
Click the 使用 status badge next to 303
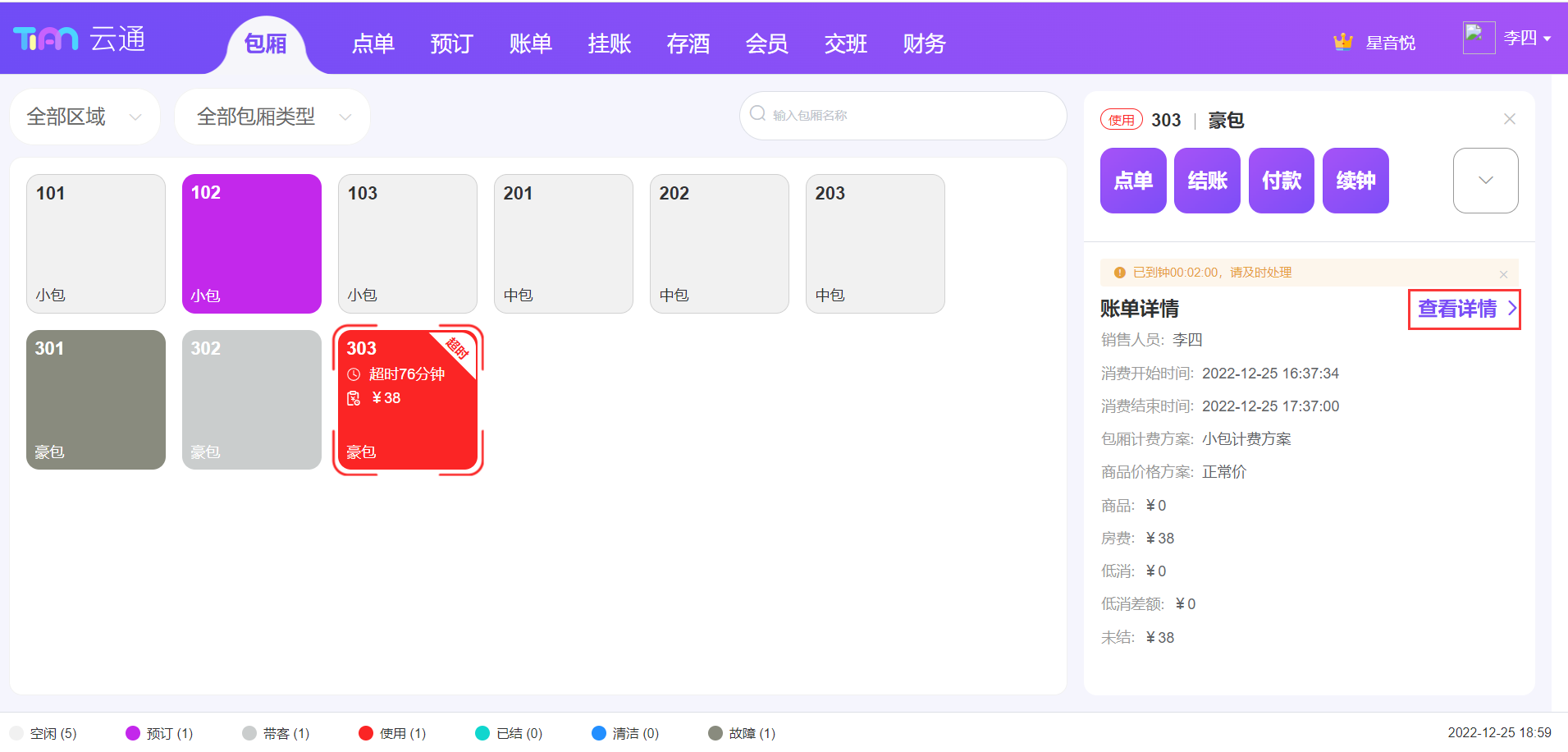pos(1121,120)
